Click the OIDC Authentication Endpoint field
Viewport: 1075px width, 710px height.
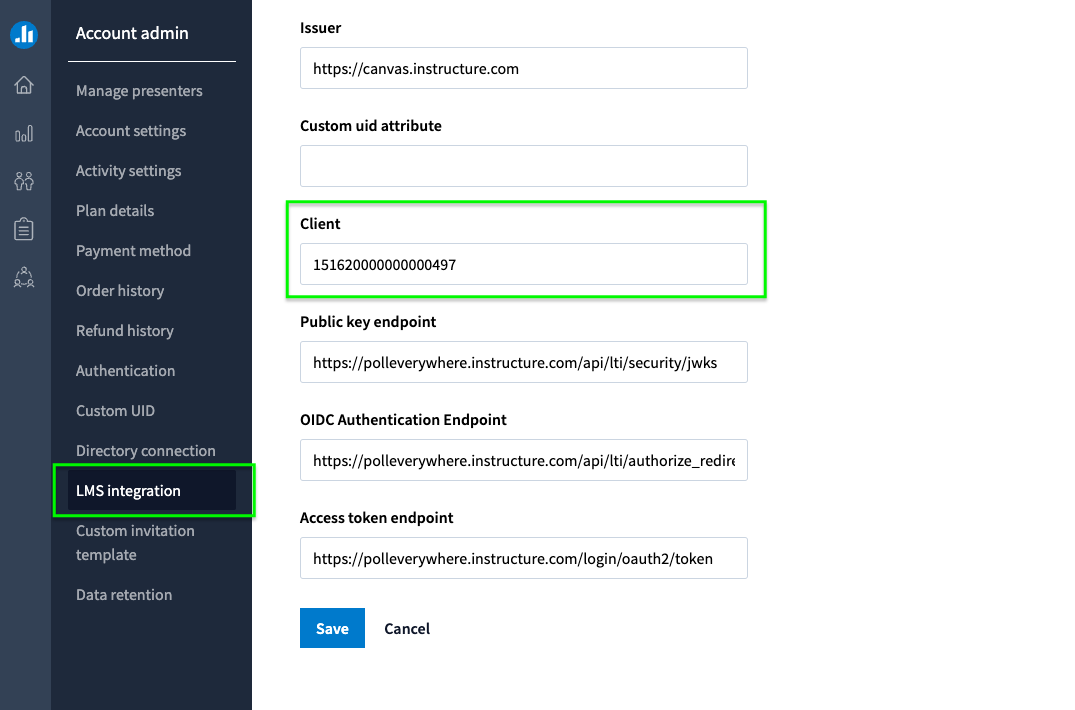[524, 460]
